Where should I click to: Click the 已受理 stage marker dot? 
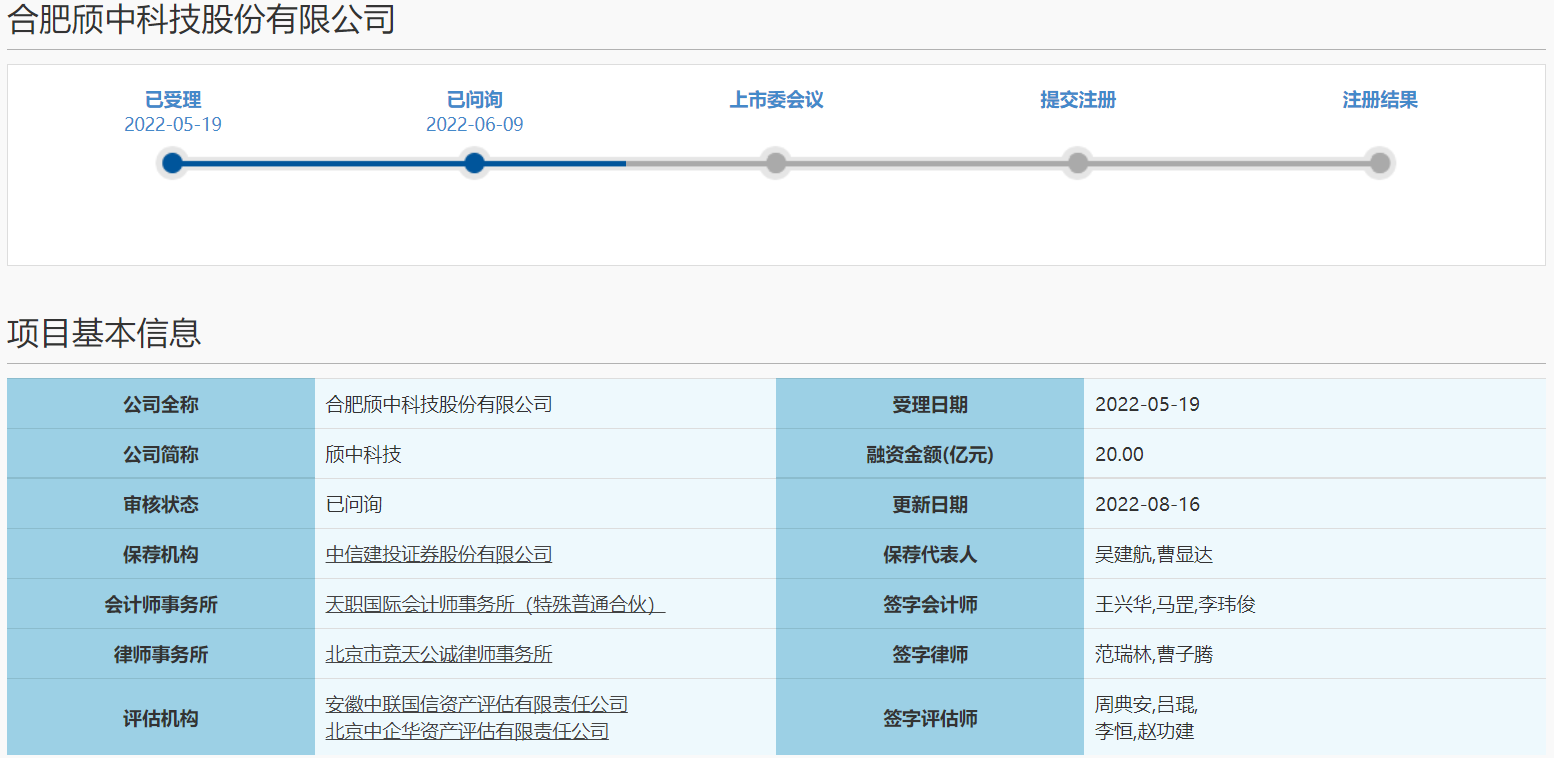click(x=173, y=163)
